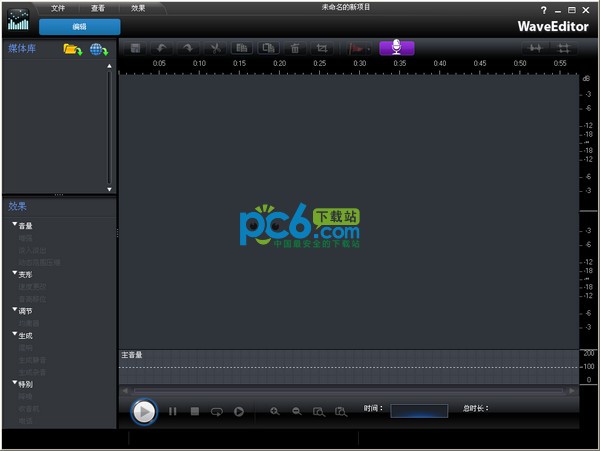Collapse the 音量 effects group

click(x=15, y=224)
